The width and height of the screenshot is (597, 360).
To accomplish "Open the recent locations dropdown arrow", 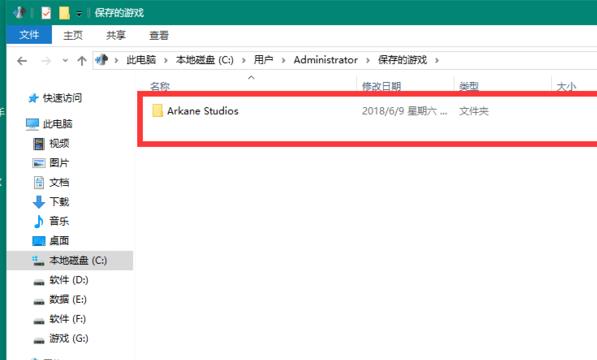I will click(65, 60).
